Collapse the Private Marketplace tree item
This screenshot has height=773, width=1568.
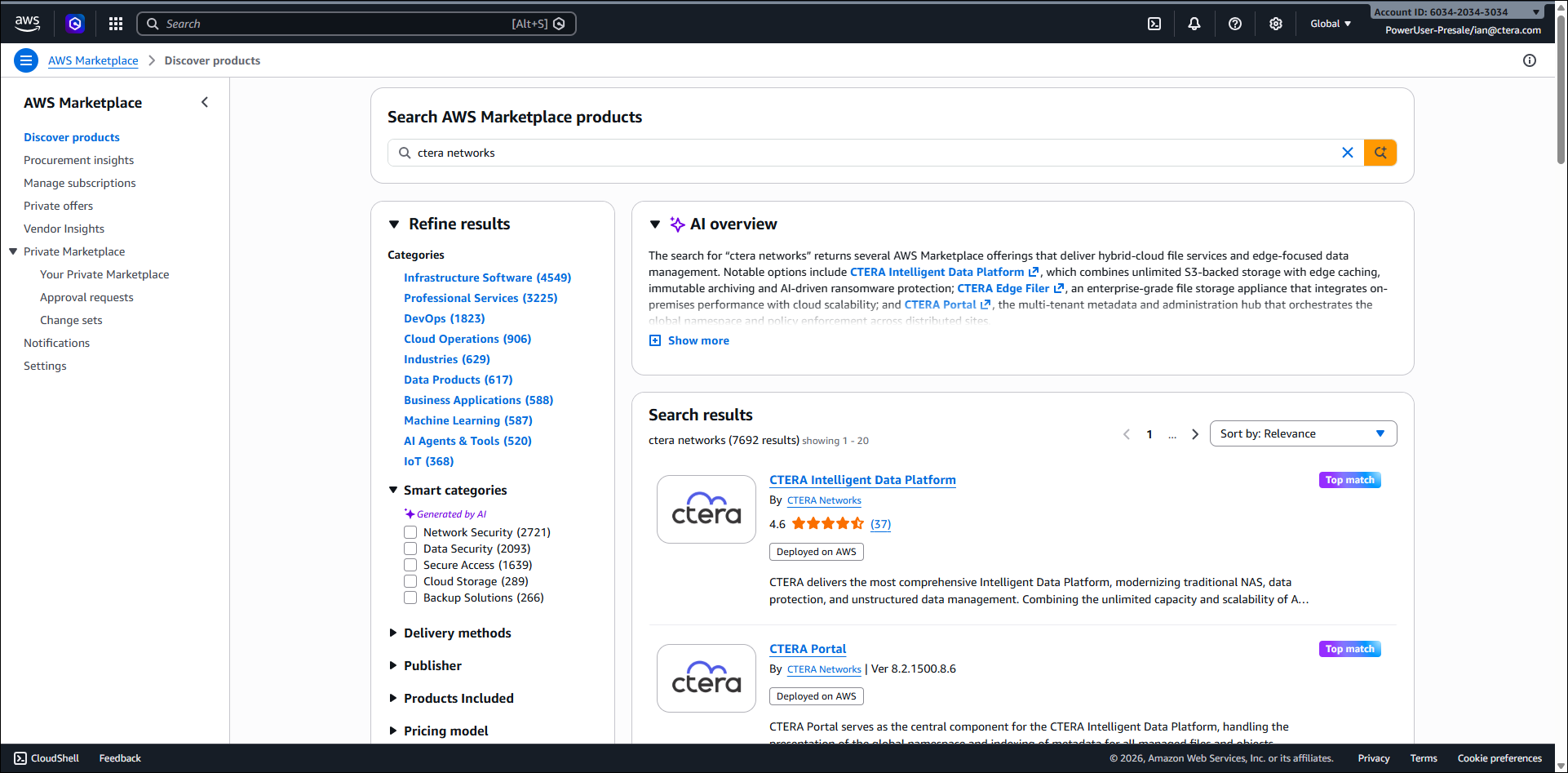[13, 251]
